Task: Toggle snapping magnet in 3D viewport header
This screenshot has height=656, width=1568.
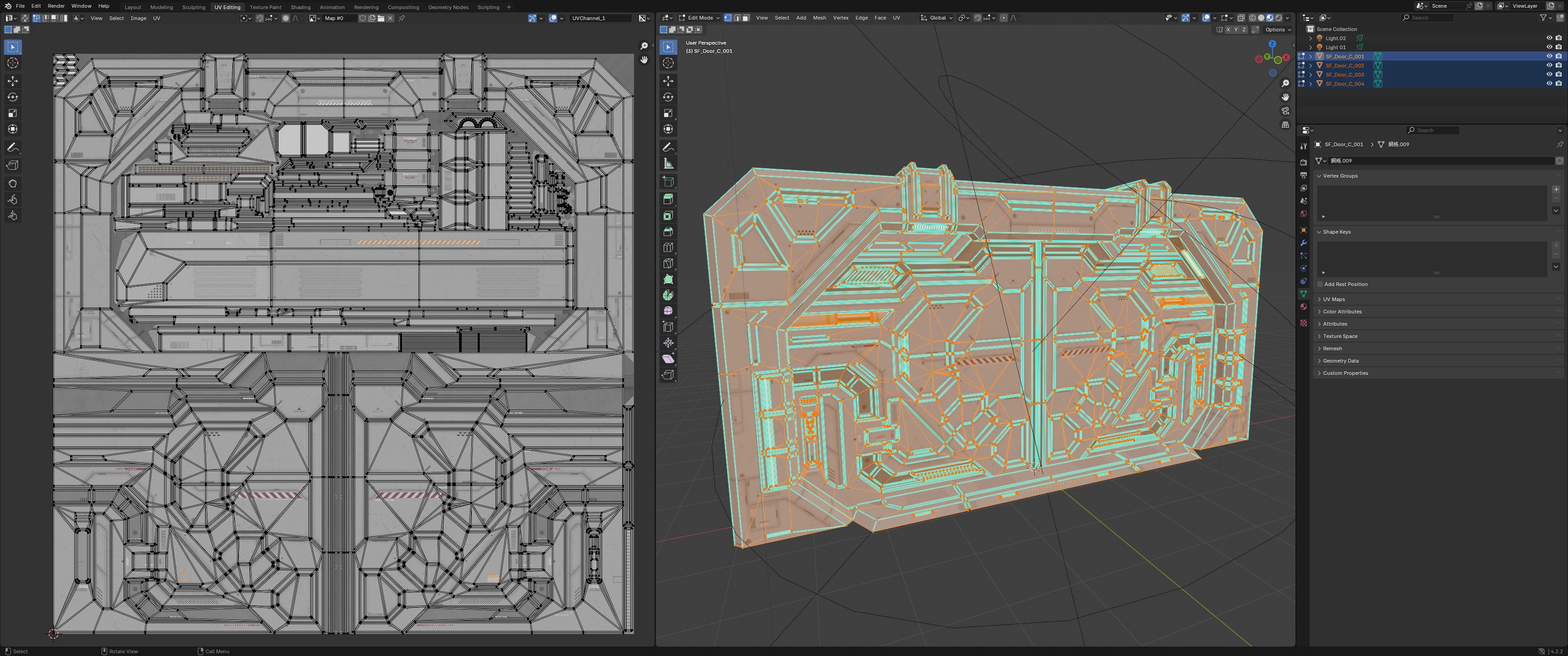Action: (x=978, y=18)
